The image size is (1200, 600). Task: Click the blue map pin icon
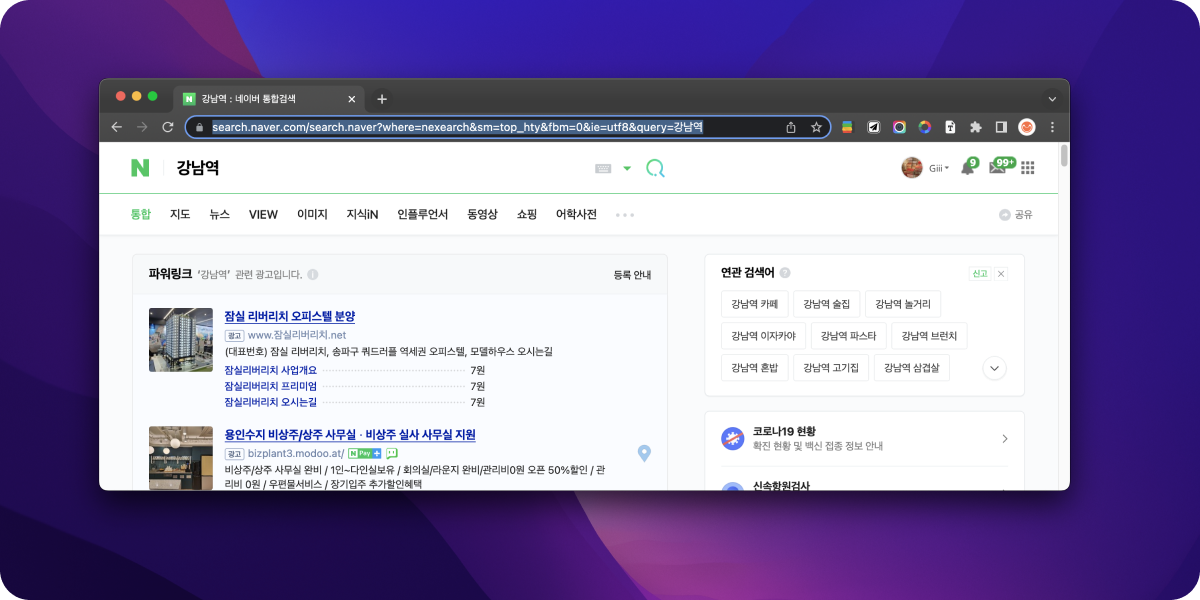[645, 454]
